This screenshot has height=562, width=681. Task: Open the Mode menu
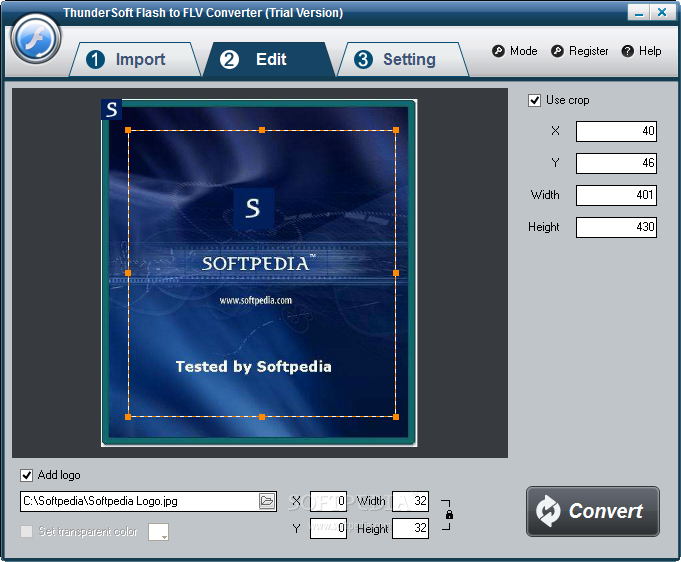(x=515, y=51)
